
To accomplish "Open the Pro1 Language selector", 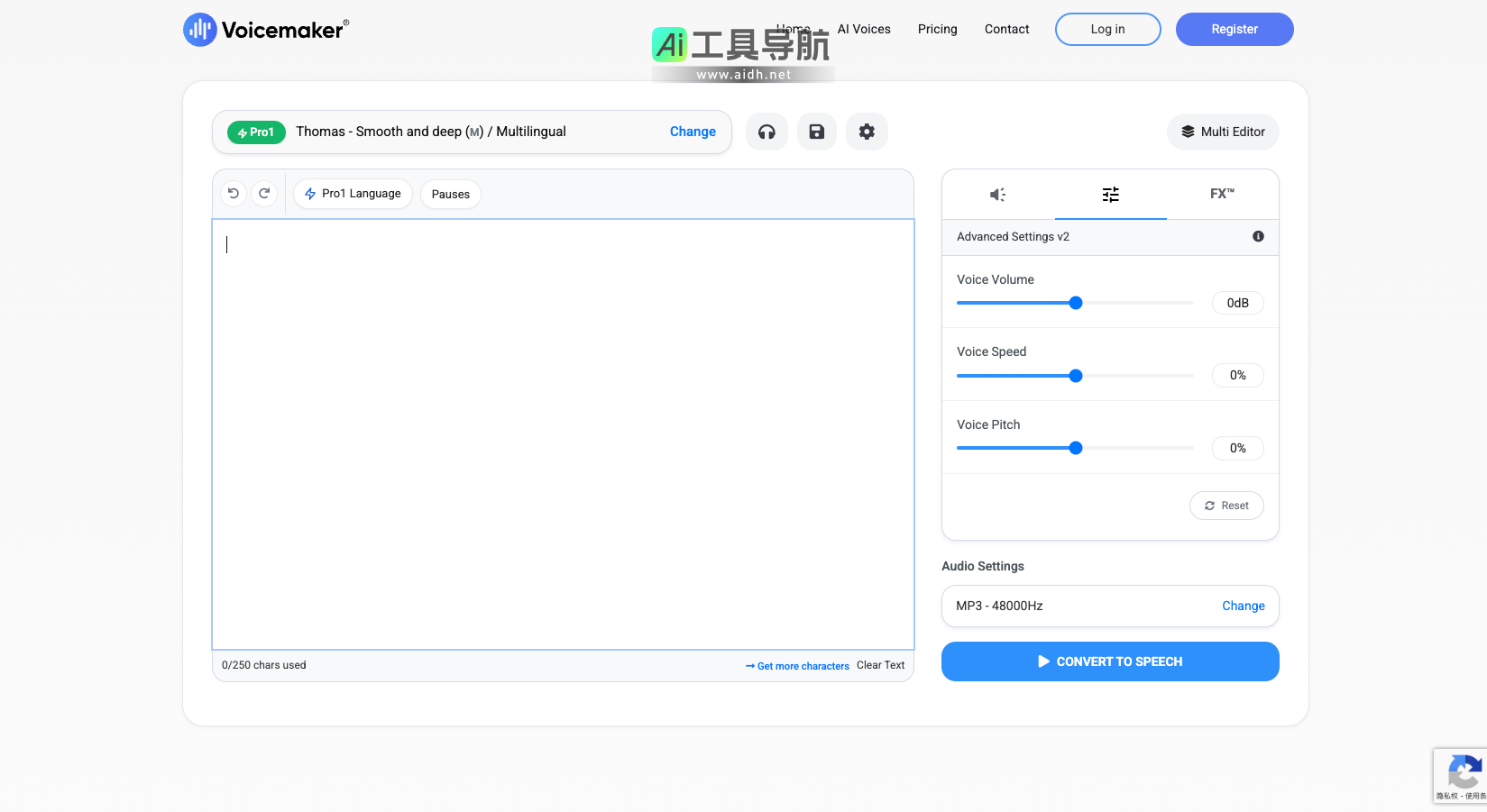I will pyautogui.click(x=353, y=194).
